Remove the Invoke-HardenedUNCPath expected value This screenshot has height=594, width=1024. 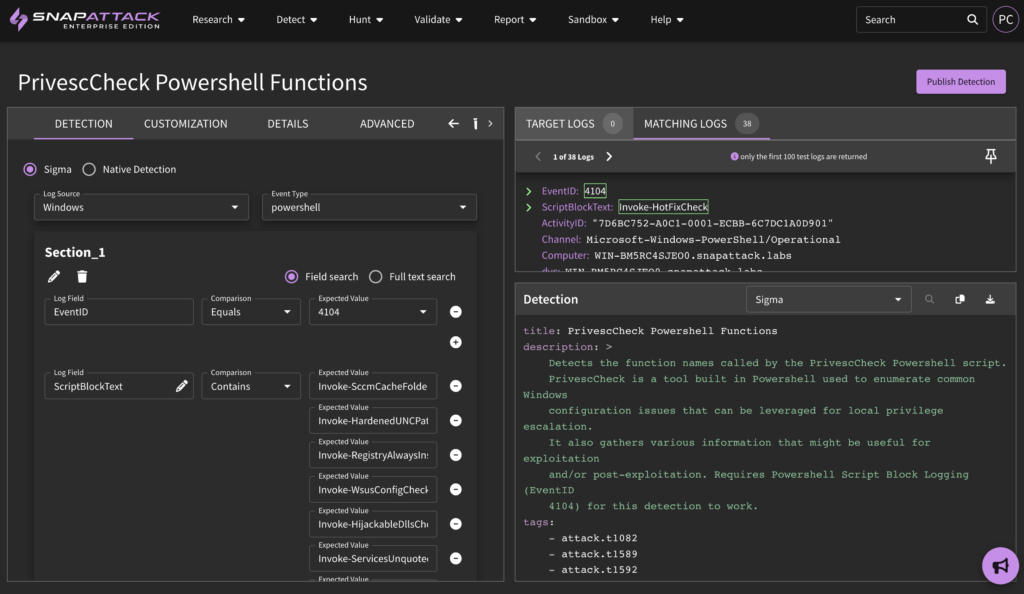(x=456, y=420)
